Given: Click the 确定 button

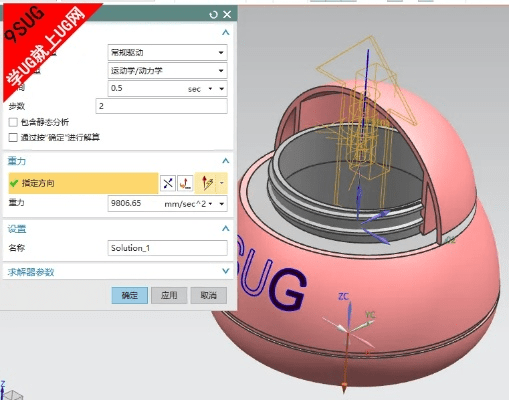Looking at the screenshot, I should tap(130, 295).
